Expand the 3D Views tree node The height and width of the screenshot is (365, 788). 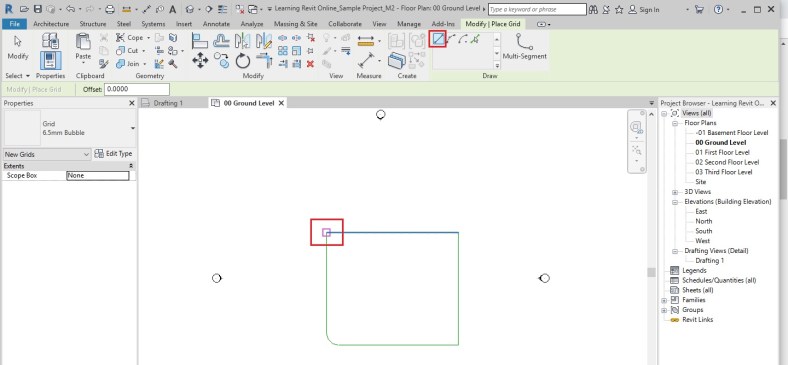click(675, 192)
